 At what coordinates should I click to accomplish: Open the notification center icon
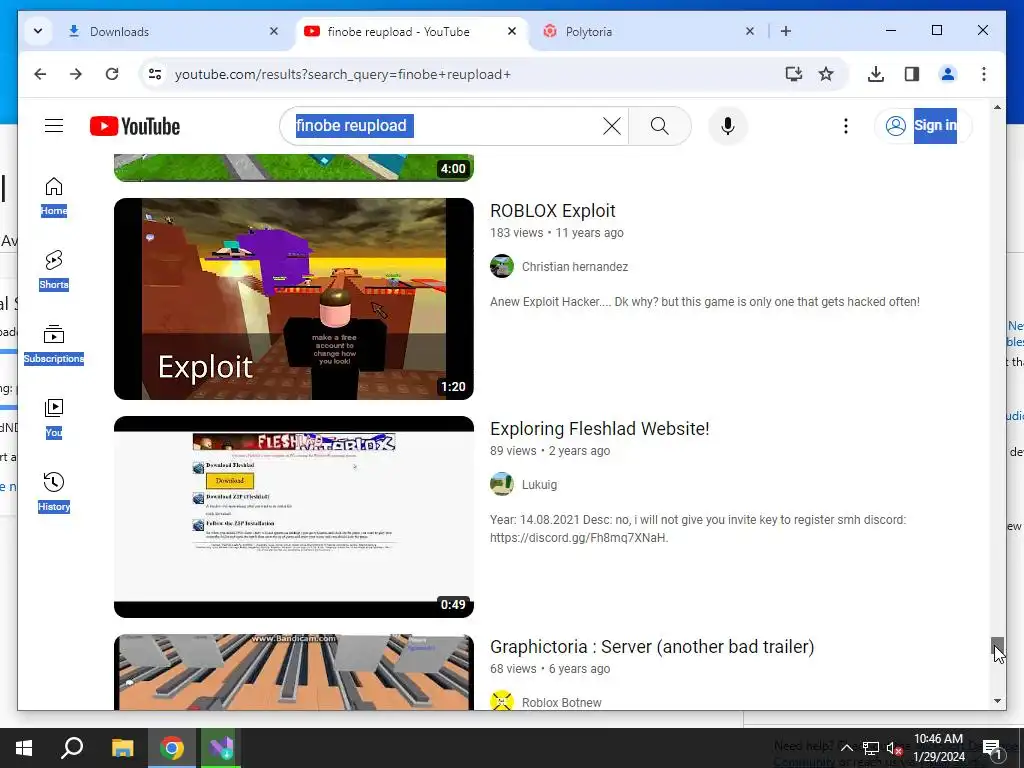(992, 748)
